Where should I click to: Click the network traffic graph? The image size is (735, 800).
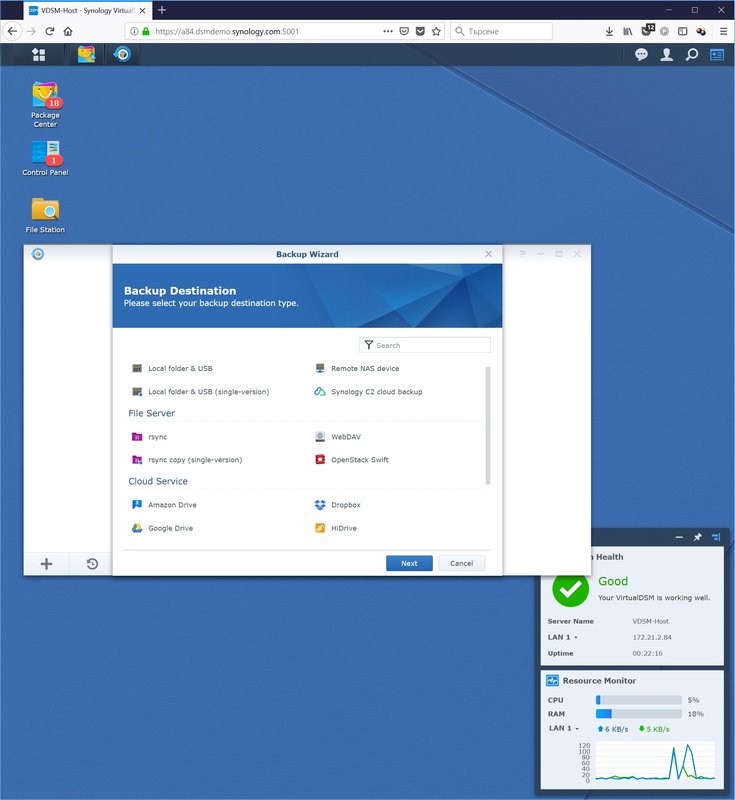(x=655, y=761)
